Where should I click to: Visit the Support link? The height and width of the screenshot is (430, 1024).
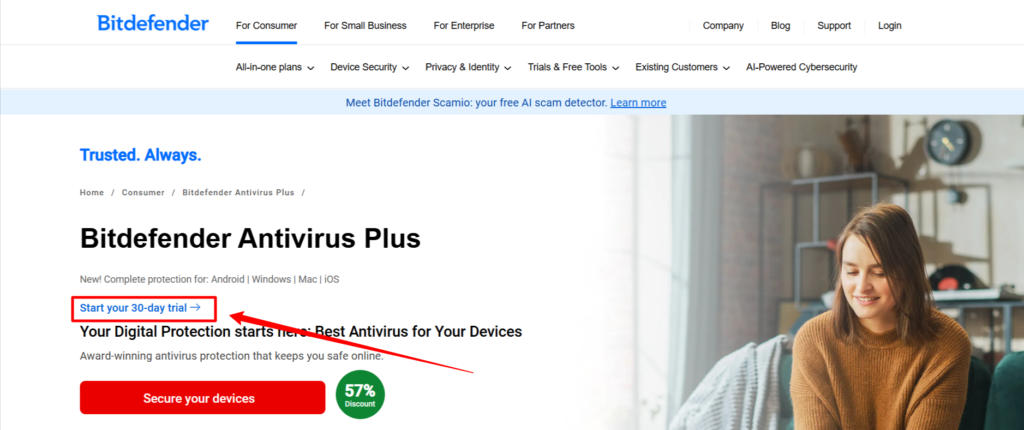834,25
